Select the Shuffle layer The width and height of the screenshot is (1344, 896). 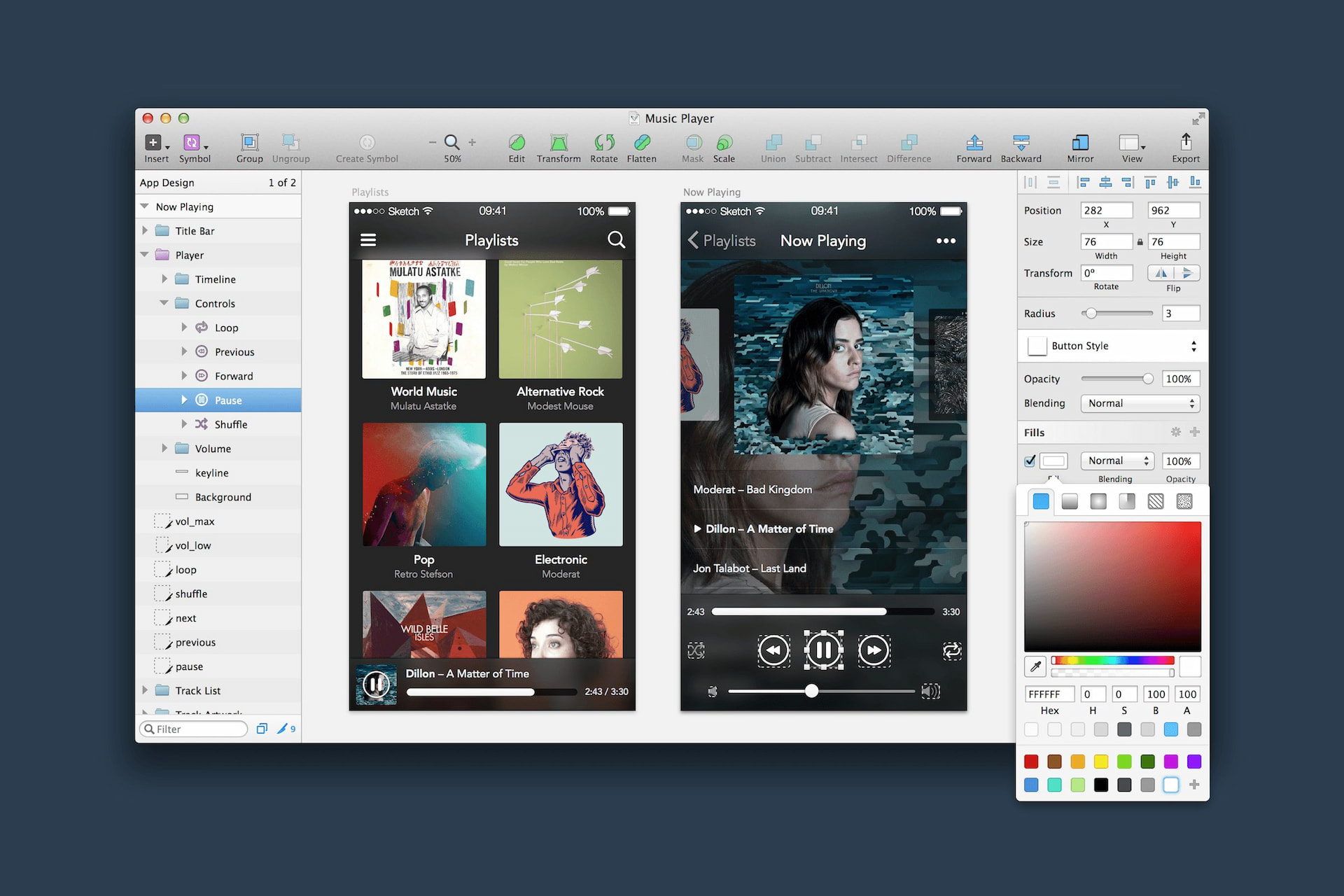(218, 424)
